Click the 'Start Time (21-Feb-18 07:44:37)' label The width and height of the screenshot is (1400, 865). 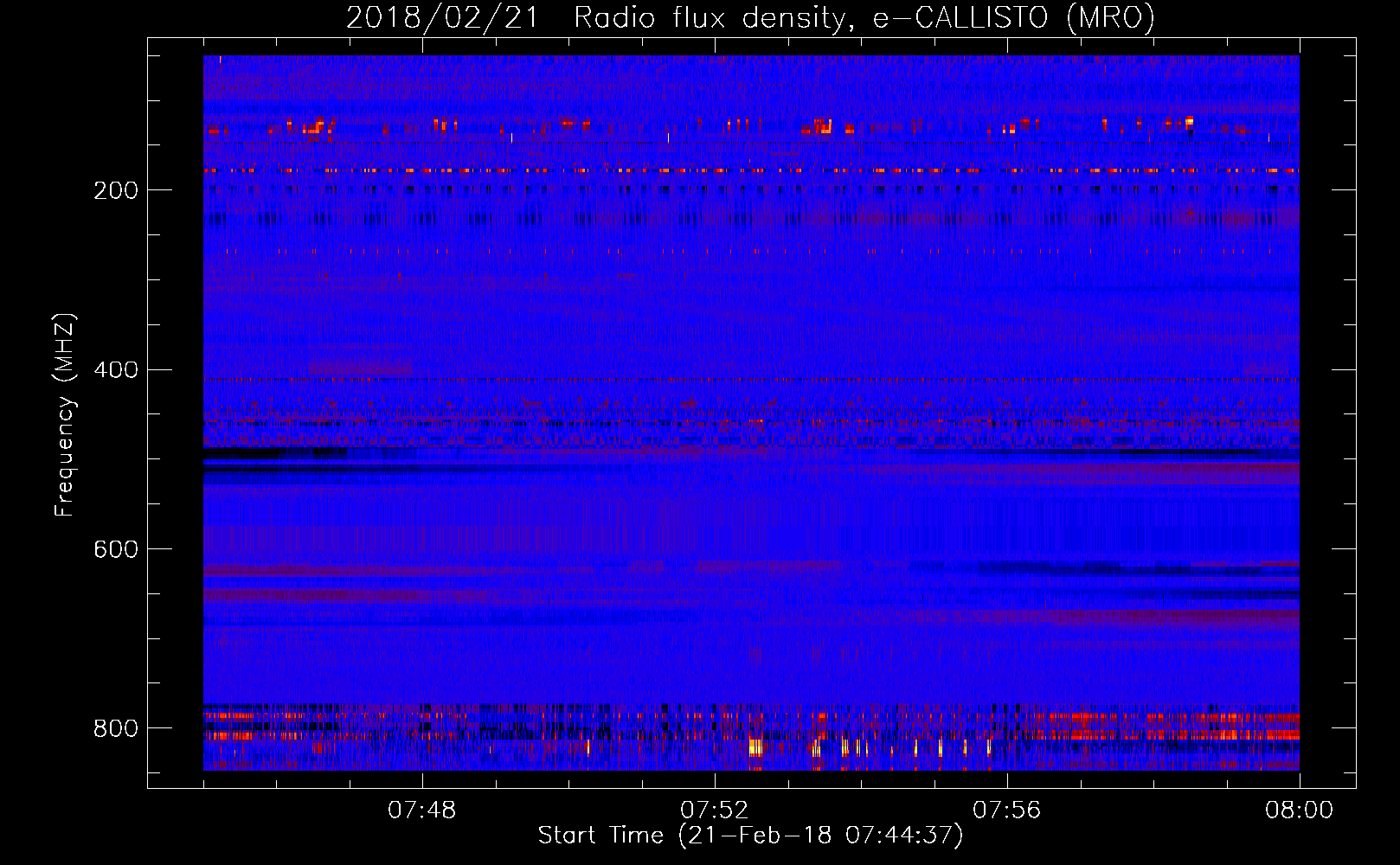pyautogui.click(x=750, y=836)
